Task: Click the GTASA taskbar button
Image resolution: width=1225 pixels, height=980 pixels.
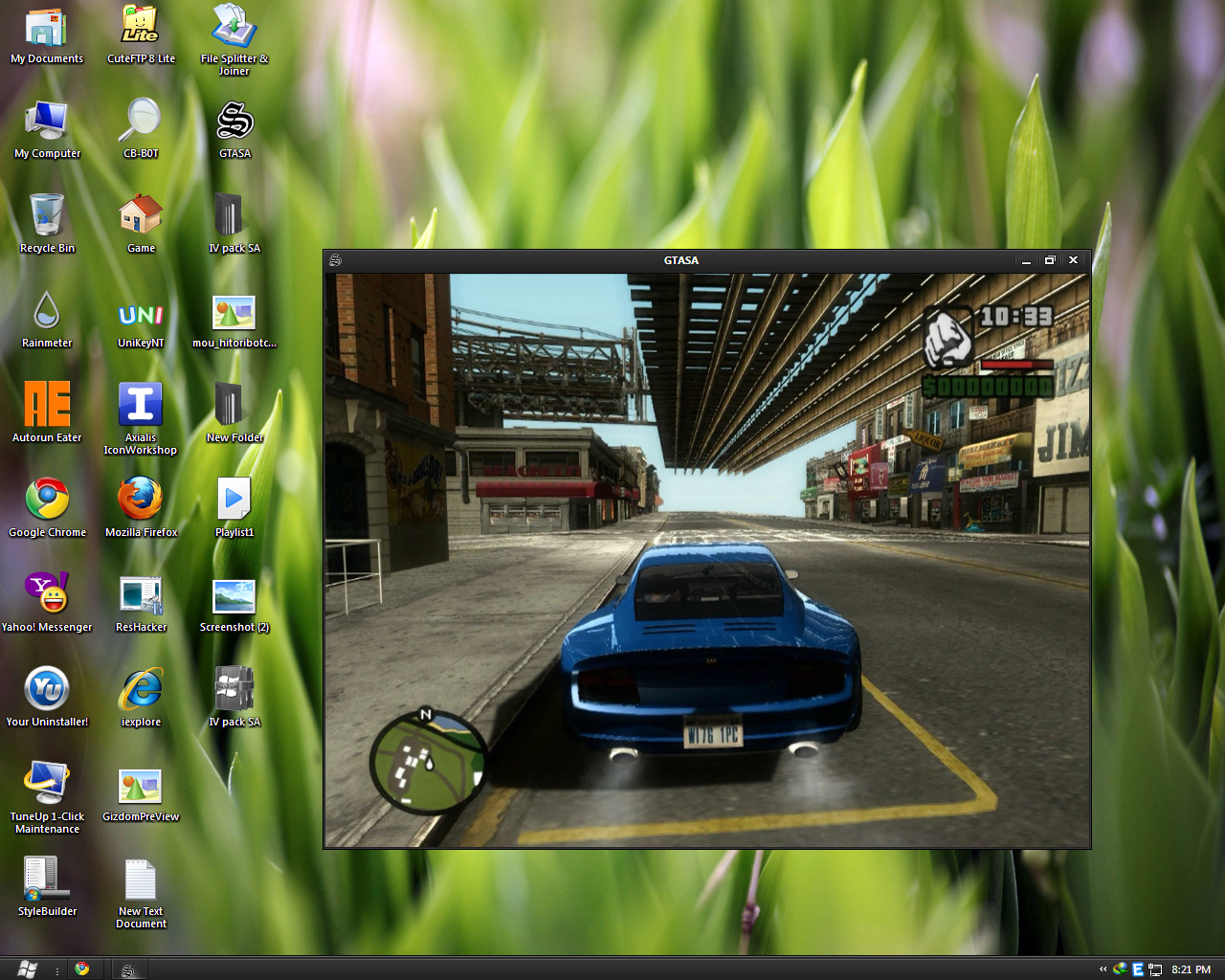Action: pyautogui.click(x=127, y=969)
